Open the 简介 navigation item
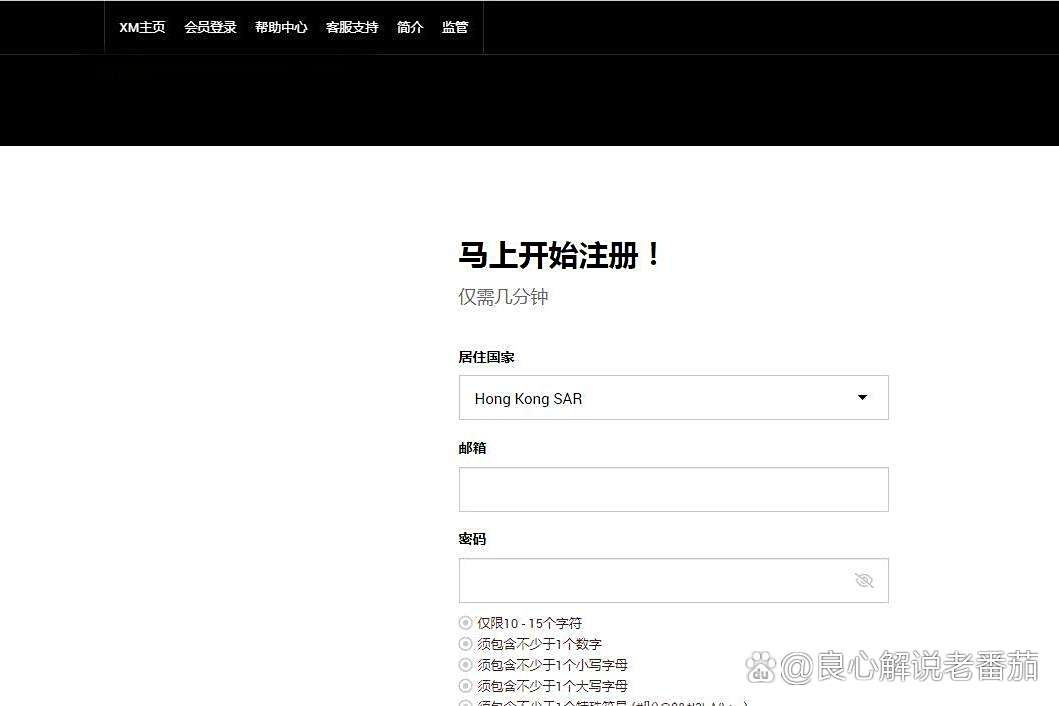 tap(410, 27)
